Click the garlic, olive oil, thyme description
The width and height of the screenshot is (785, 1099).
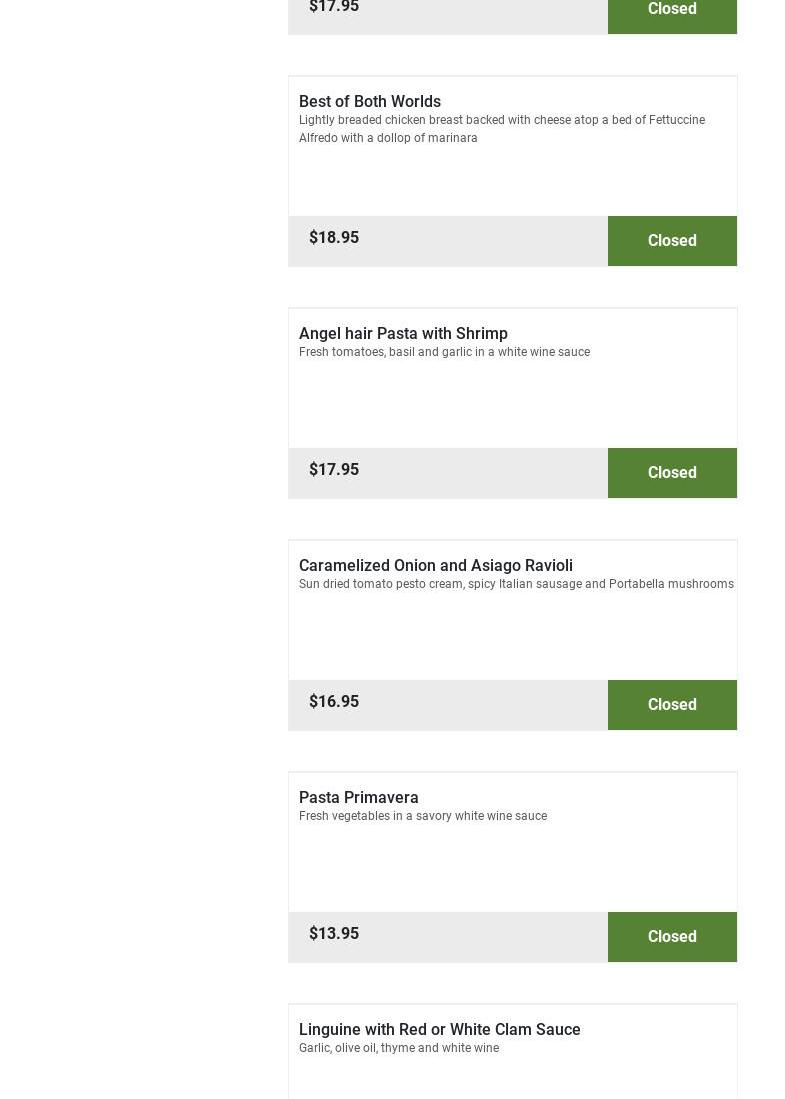click(399, 1048)
